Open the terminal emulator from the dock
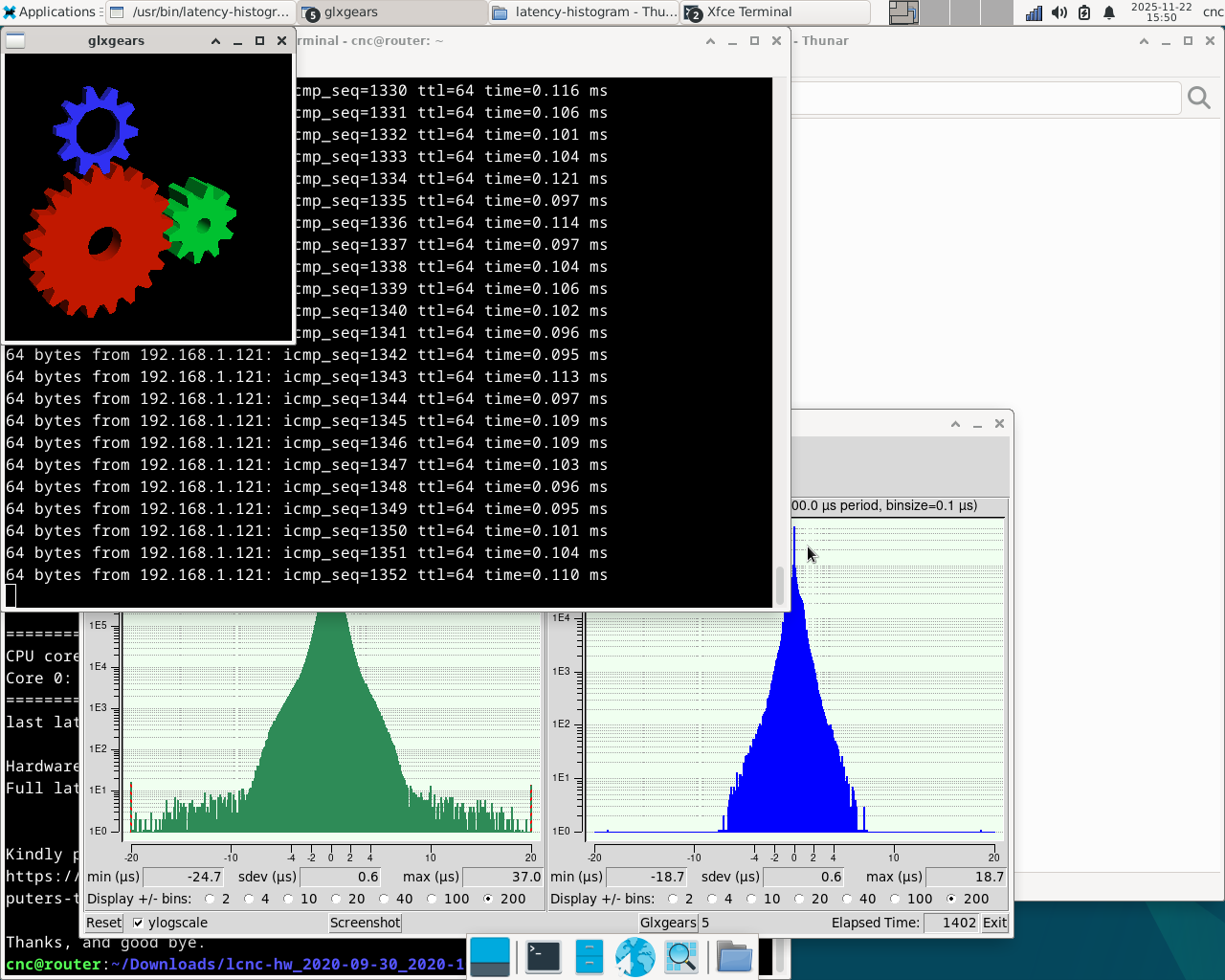This screenshot has width=1225, height=980. pyautogui.click(x=543, y=956)
